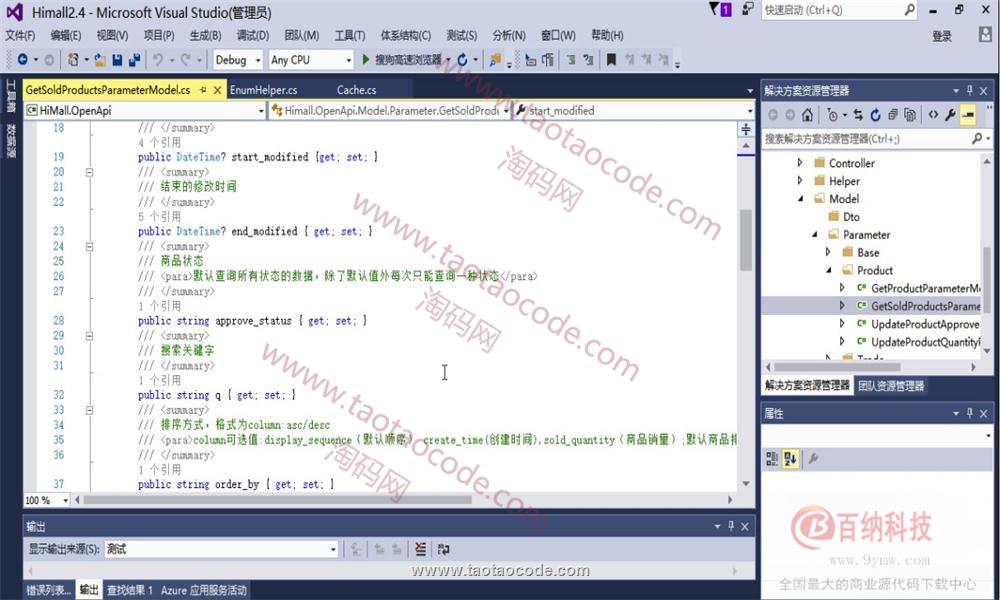This screenshot has height=600, width=1000.
Task: Open Properties via wrench icon in Solution Explorer
Action: 949,115
